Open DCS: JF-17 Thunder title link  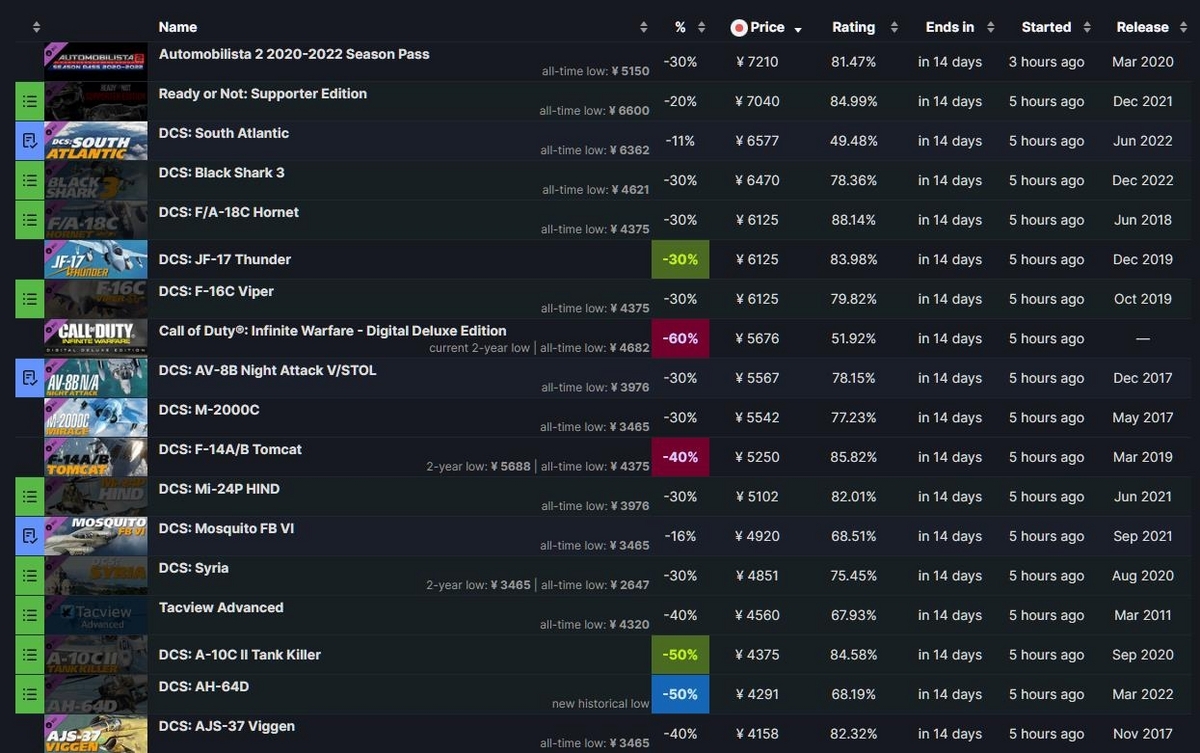[x=225, y=259]
